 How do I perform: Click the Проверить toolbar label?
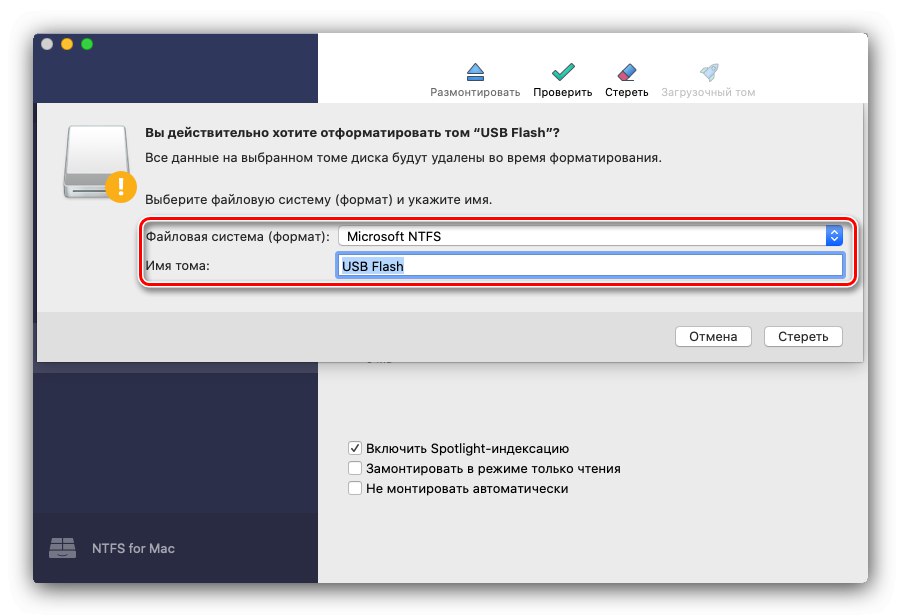click(x=563, y=92)
